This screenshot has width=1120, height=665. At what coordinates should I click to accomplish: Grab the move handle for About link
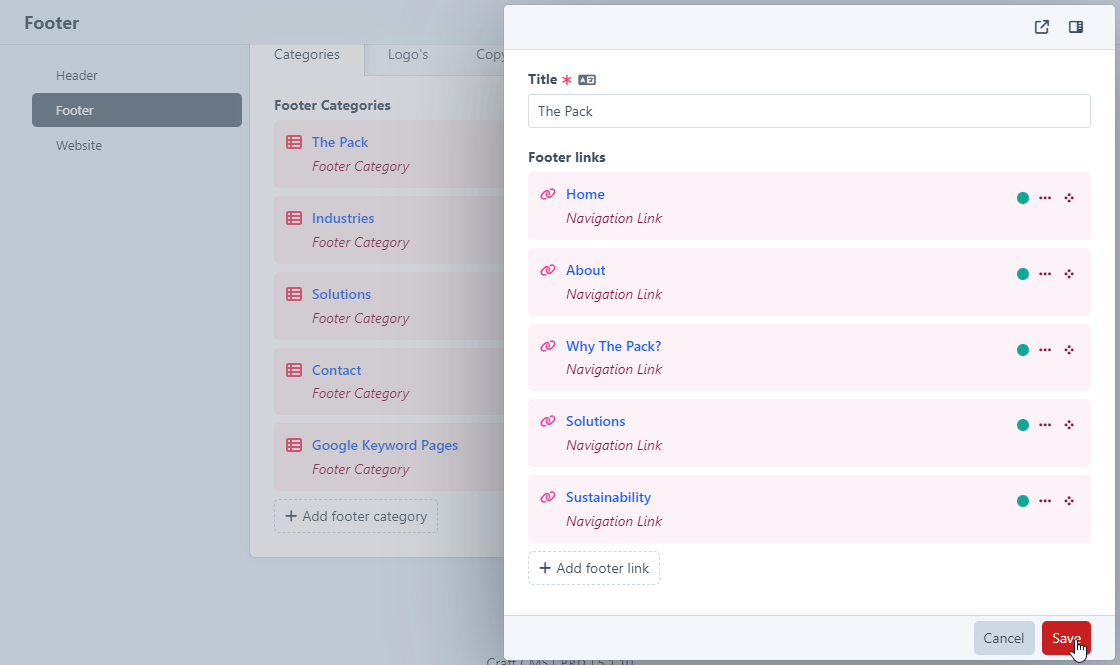coord(1069,274)
